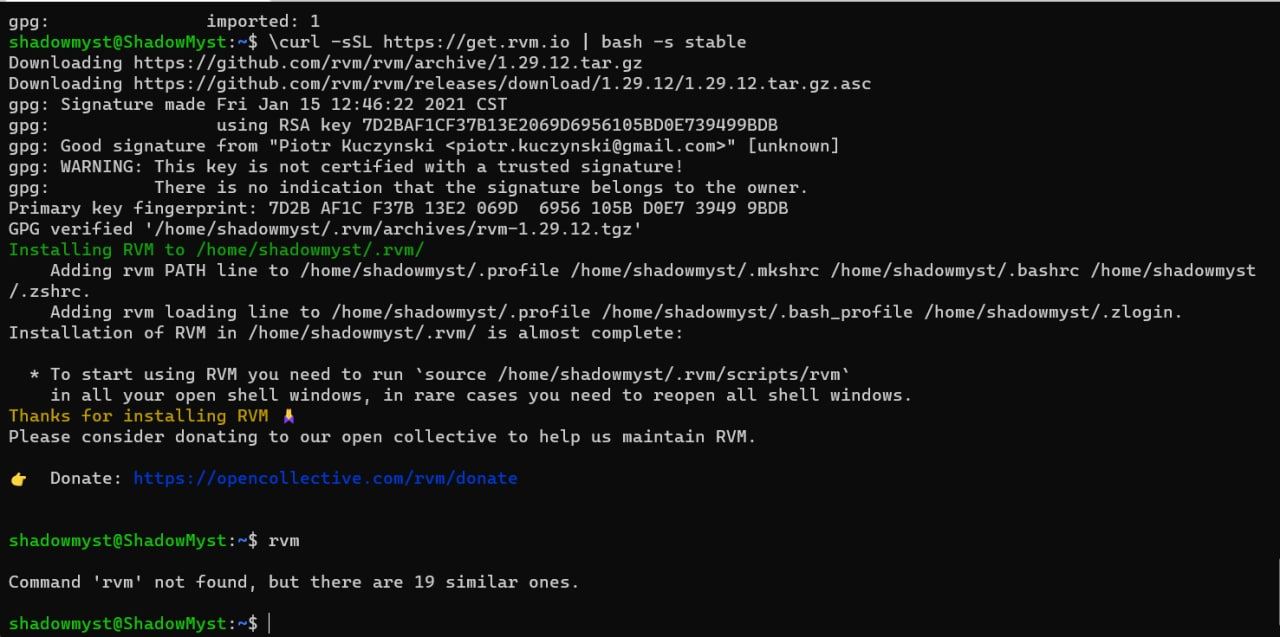
Task: Place cursor at the final shell prompt
Action: [x=269, y=623]
